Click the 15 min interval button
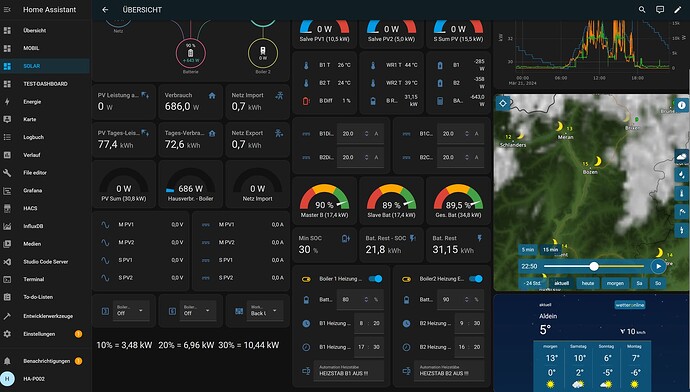This screenshot has height=392, width=690. click(x=550, y=249)
